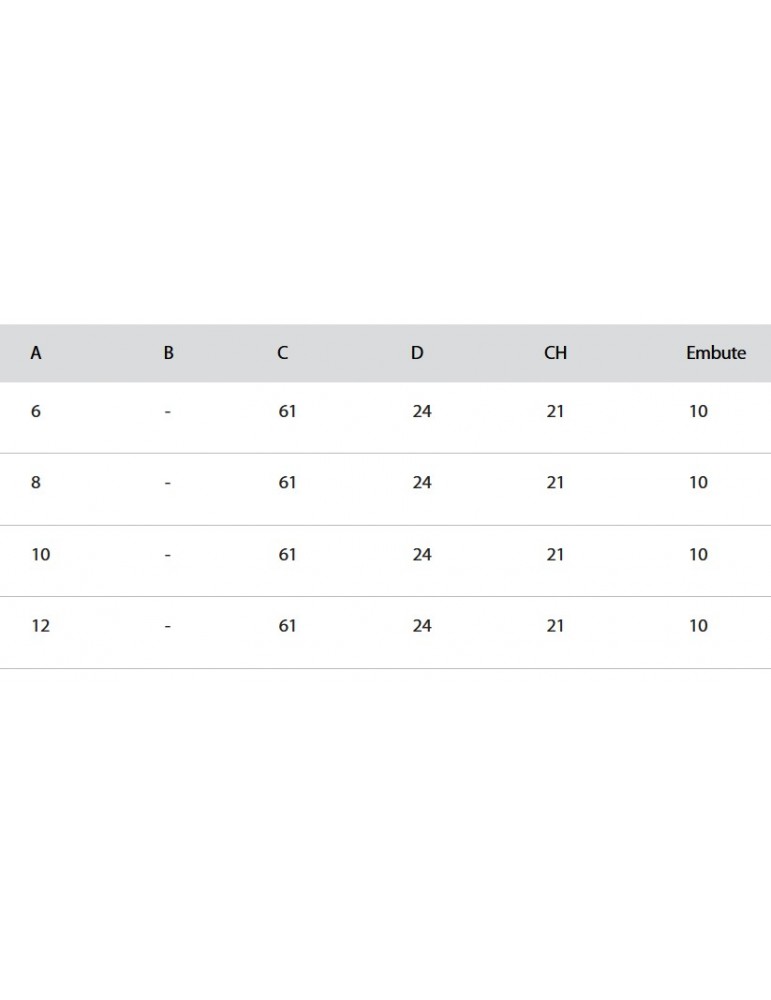The width and height of the screenshot is (771, 1000).
Task: Click the column header B
Action: [168, 353]
